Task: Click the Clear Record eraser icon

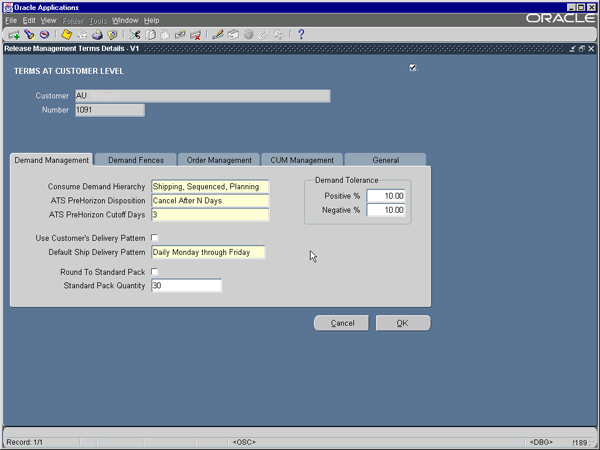Action: 180,35
